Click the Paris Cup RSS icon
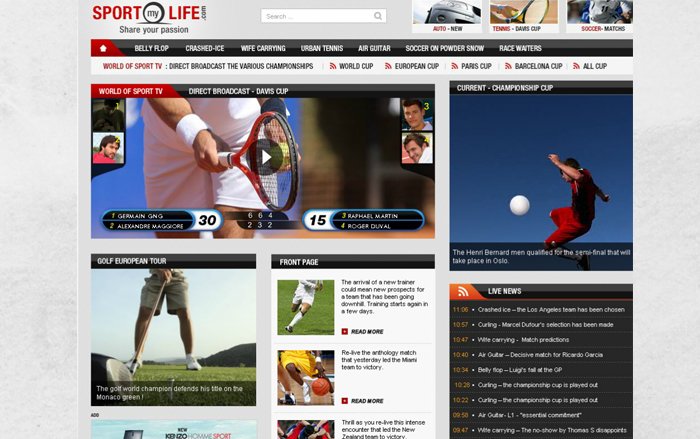Screen dimensions: 700x439 pos(454,67)
